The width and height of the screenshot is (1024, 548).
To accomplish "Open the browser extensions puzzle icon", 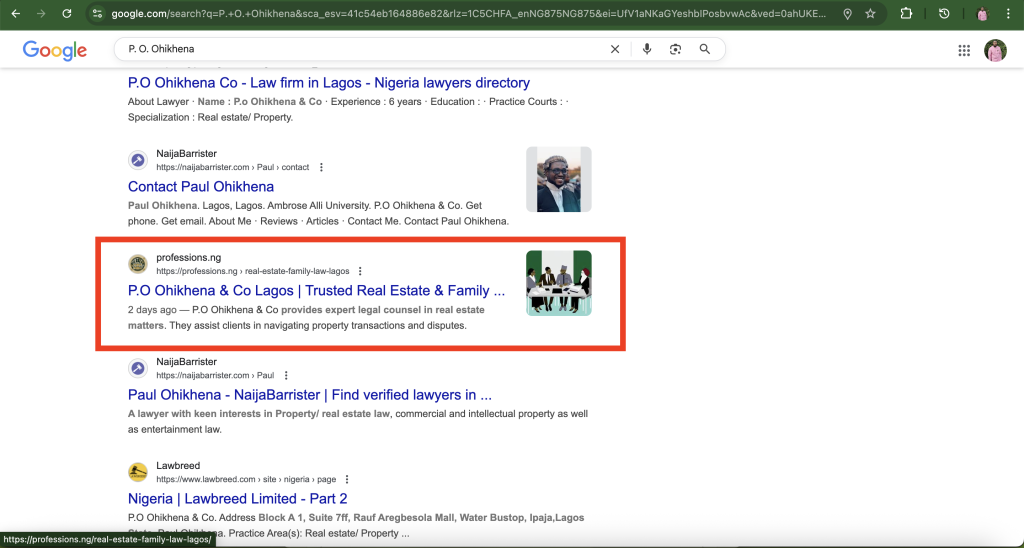I will click(906, 14).
